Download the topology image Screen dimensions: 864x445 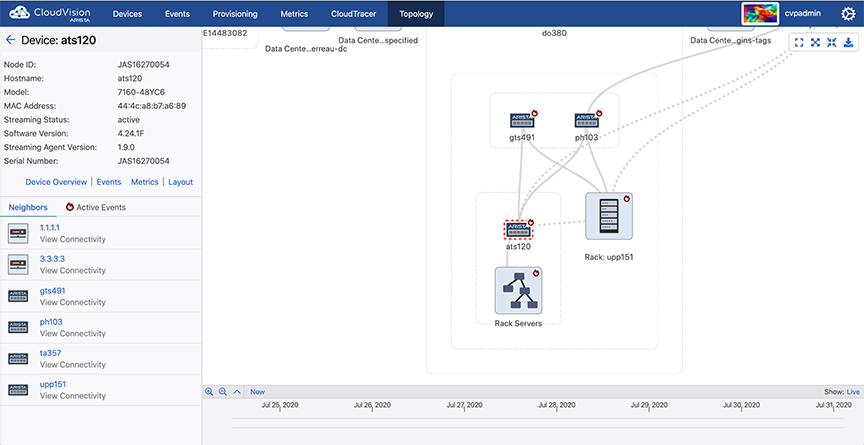[x=849, y=42]
